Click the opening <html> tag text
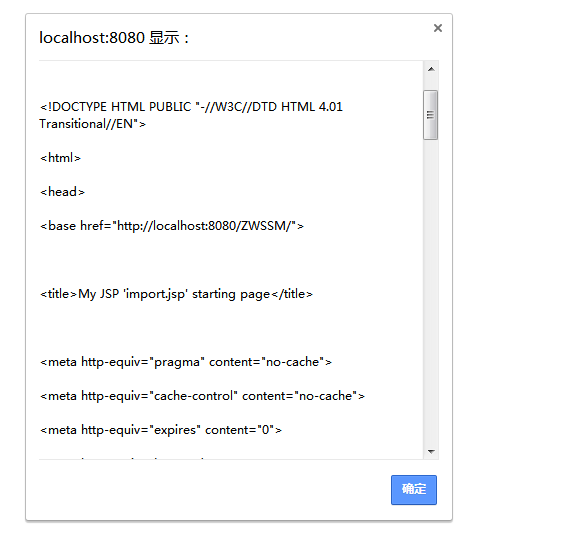564x556 pixels. [x=60, y=158]
